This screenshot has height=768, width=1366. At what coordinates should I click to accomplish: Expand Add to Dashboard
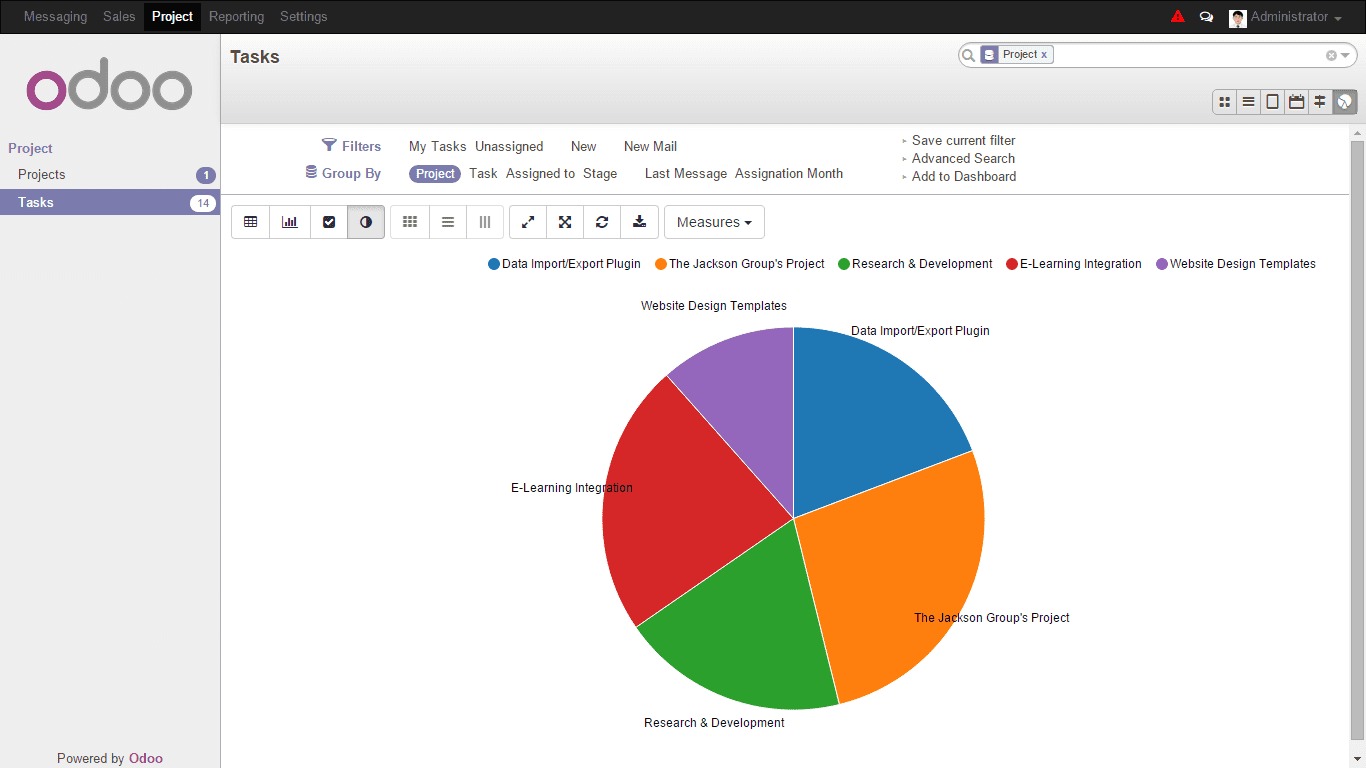(x=963, y=176)
